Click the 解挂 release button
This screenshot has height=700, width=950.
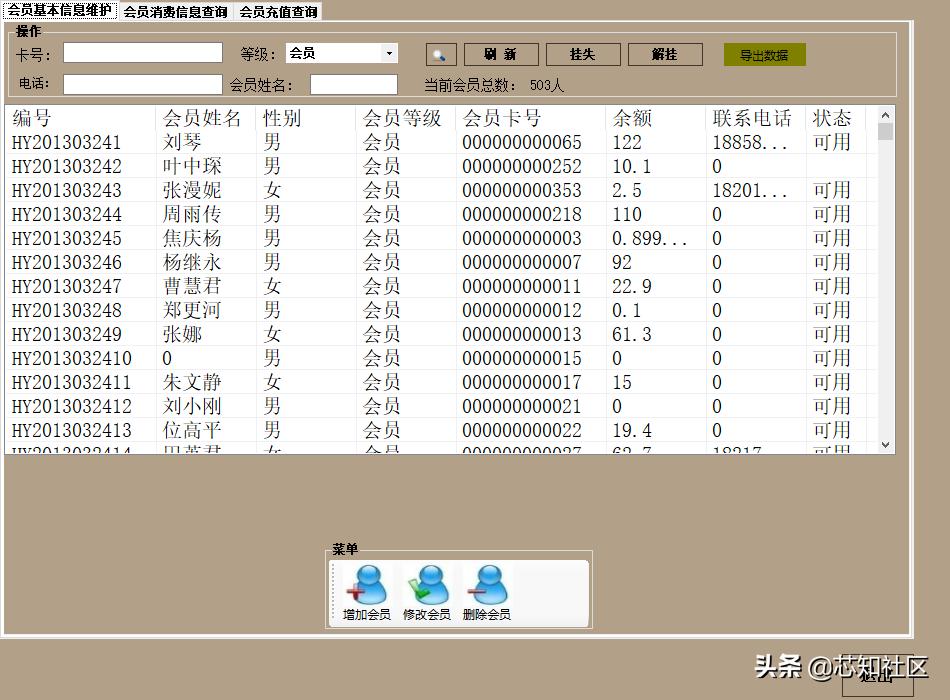pyautogui.click(x=665, y=54)
